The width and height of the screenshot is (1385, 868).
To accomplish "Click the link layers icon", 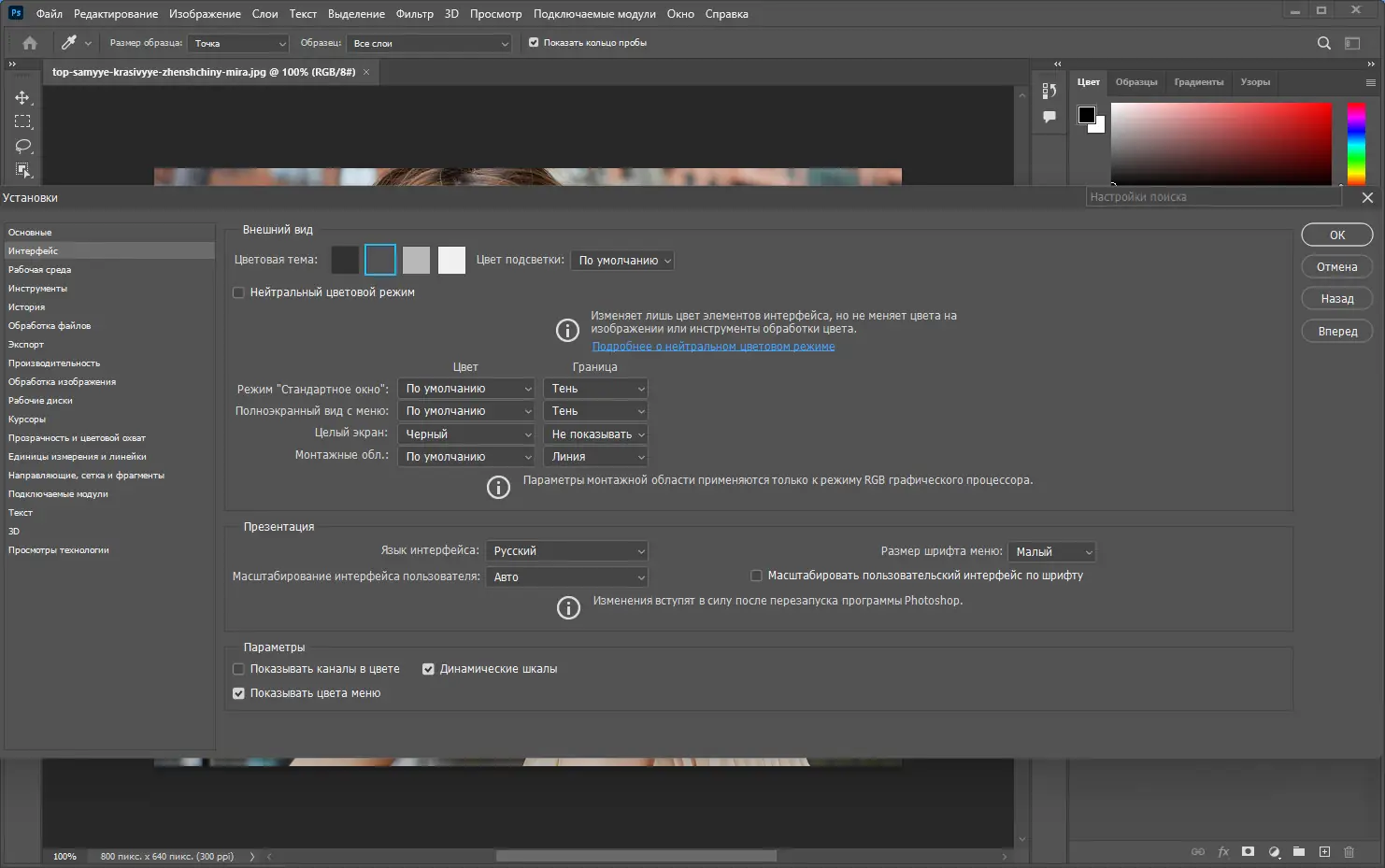I will pos(1198,852).
